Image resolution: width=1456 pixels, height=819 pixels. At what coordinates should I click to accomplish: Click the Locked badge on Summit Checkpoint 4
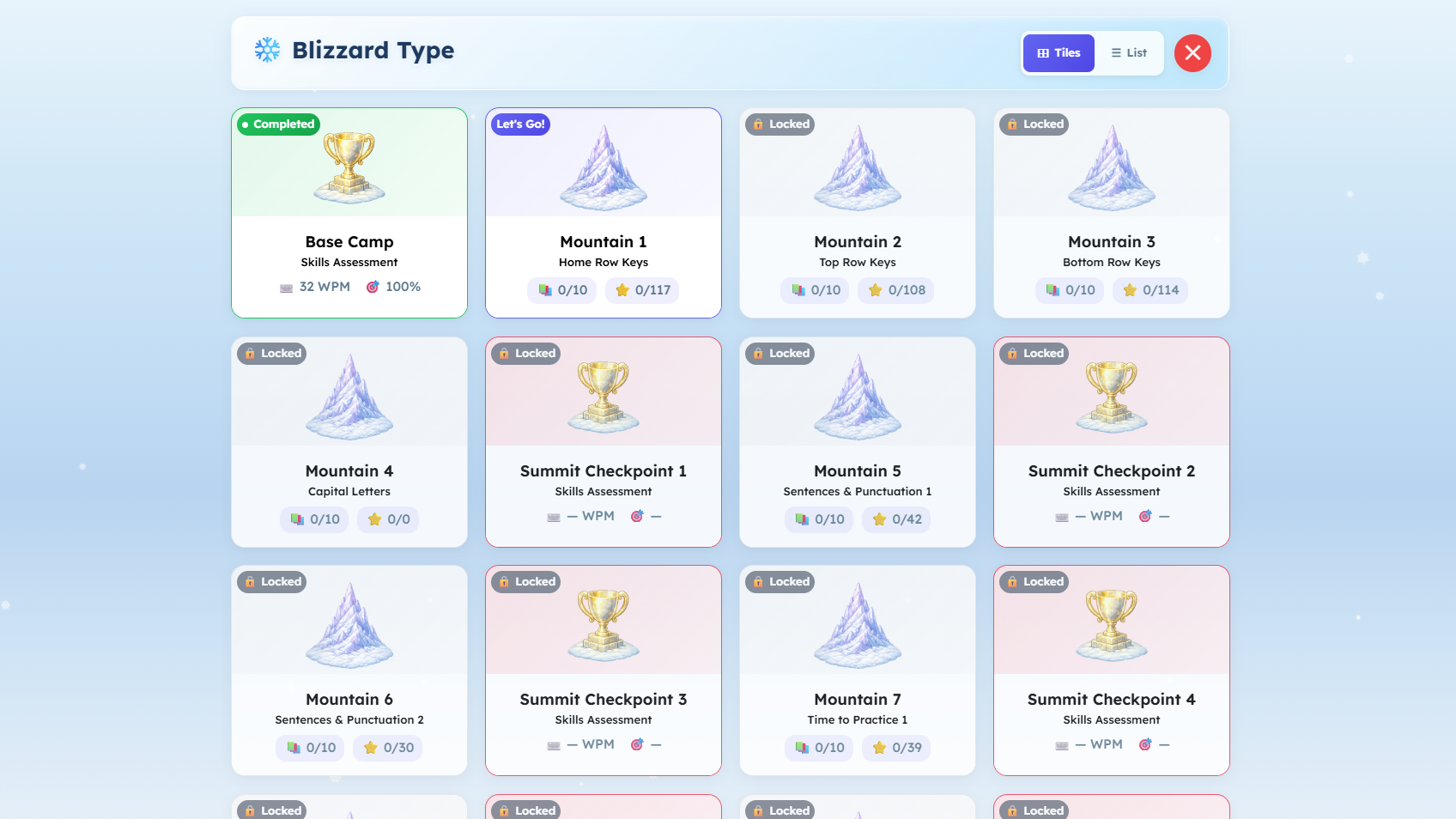click(1034, 582)
